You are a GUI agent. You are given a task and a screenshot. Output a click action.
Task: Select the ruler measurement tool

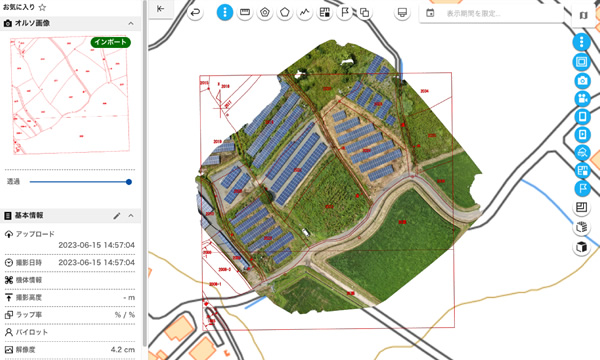coord(245,13)
